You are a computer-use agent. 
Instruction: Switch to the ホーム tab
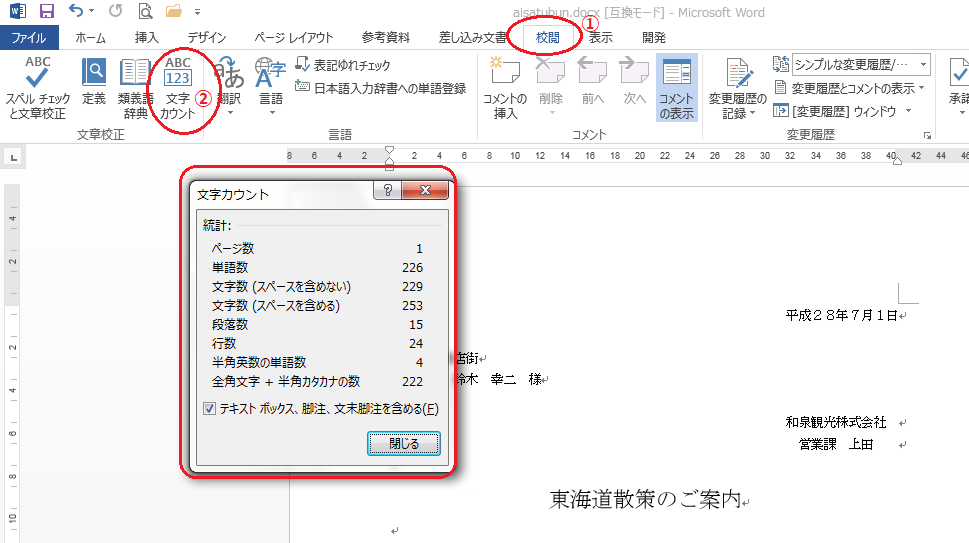(90, 38)
